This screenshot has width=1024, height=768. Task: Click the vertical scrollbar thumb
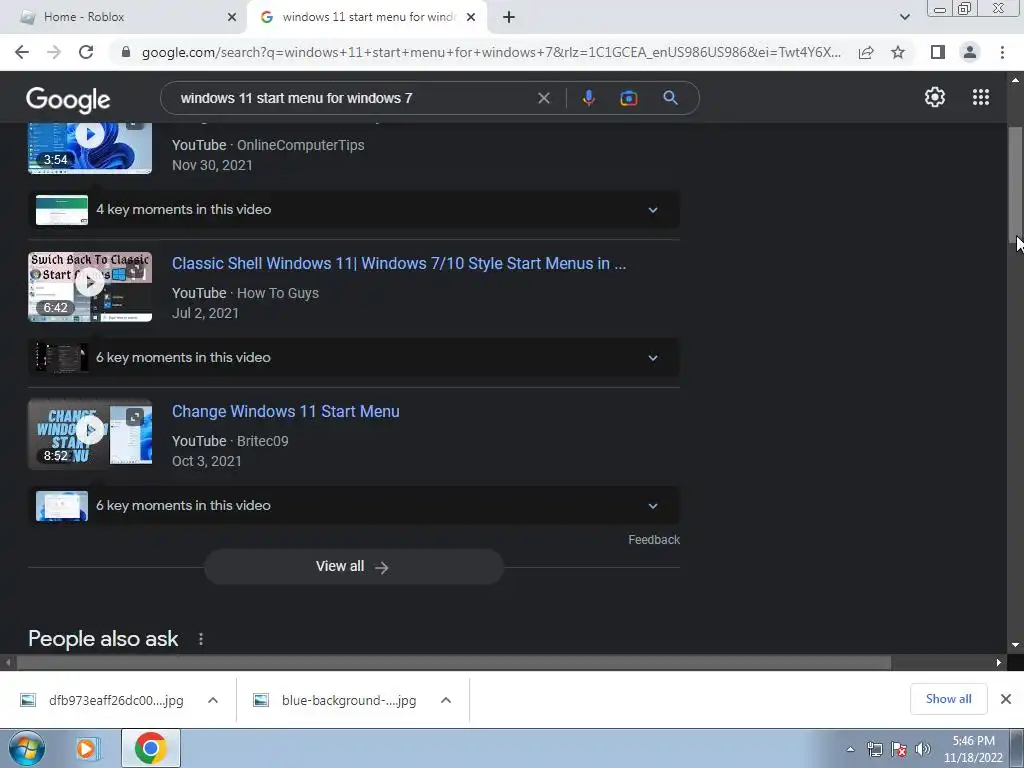[x=1016, y=186]
